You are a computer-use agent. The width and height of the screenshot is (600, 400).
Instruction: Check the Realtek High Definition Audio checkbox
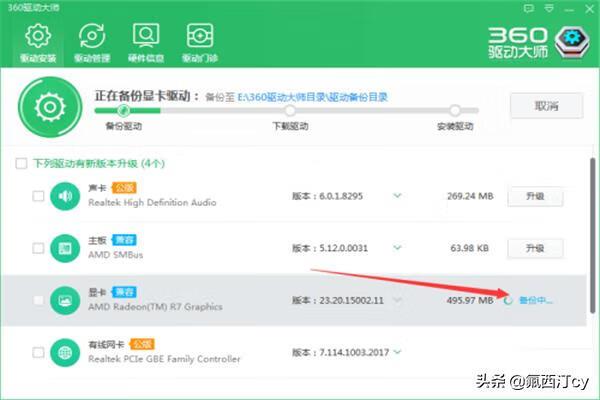click(x=38, y=196)
